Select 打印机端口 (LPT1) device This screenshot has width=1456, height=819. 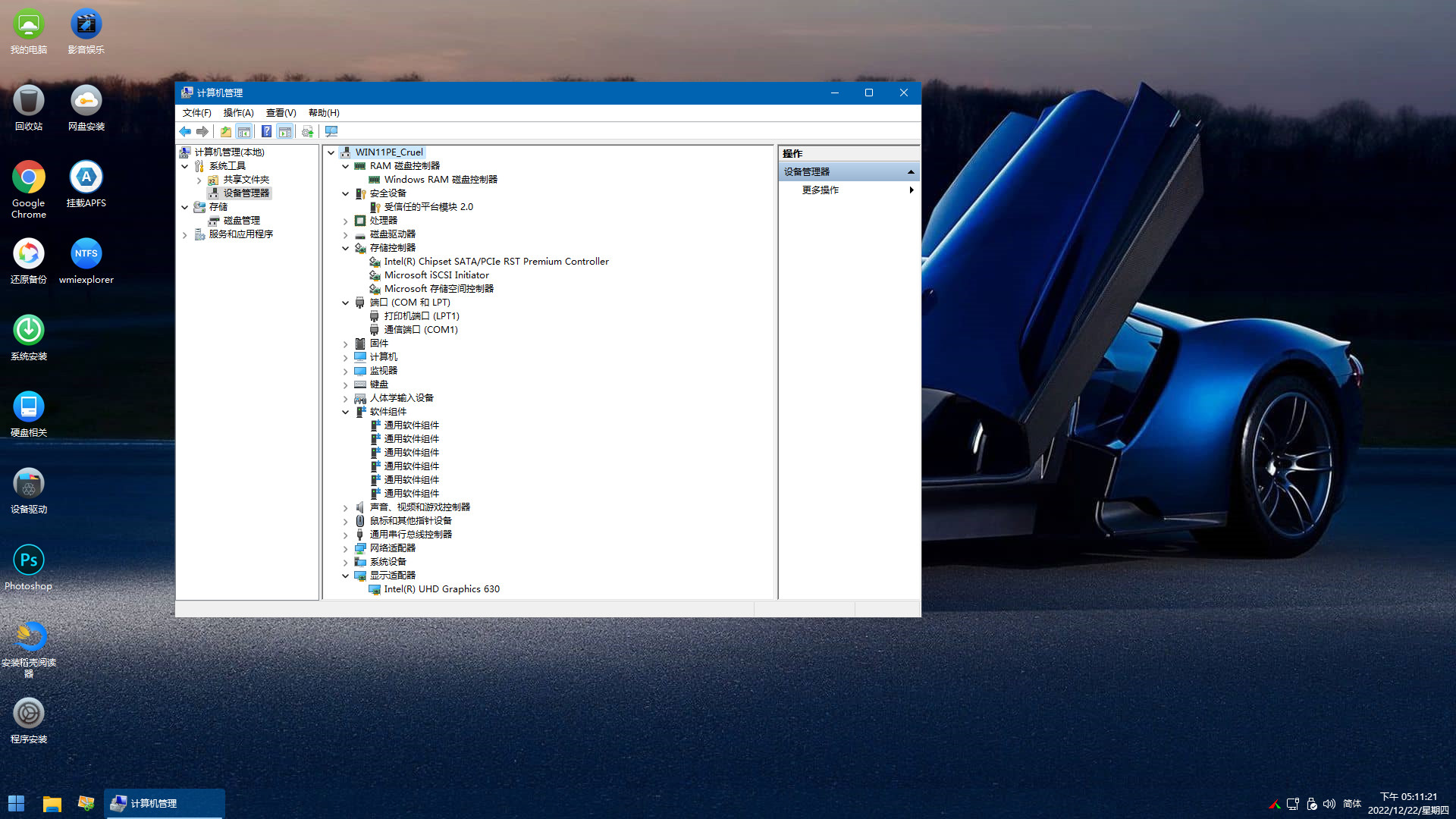(421, 316)
